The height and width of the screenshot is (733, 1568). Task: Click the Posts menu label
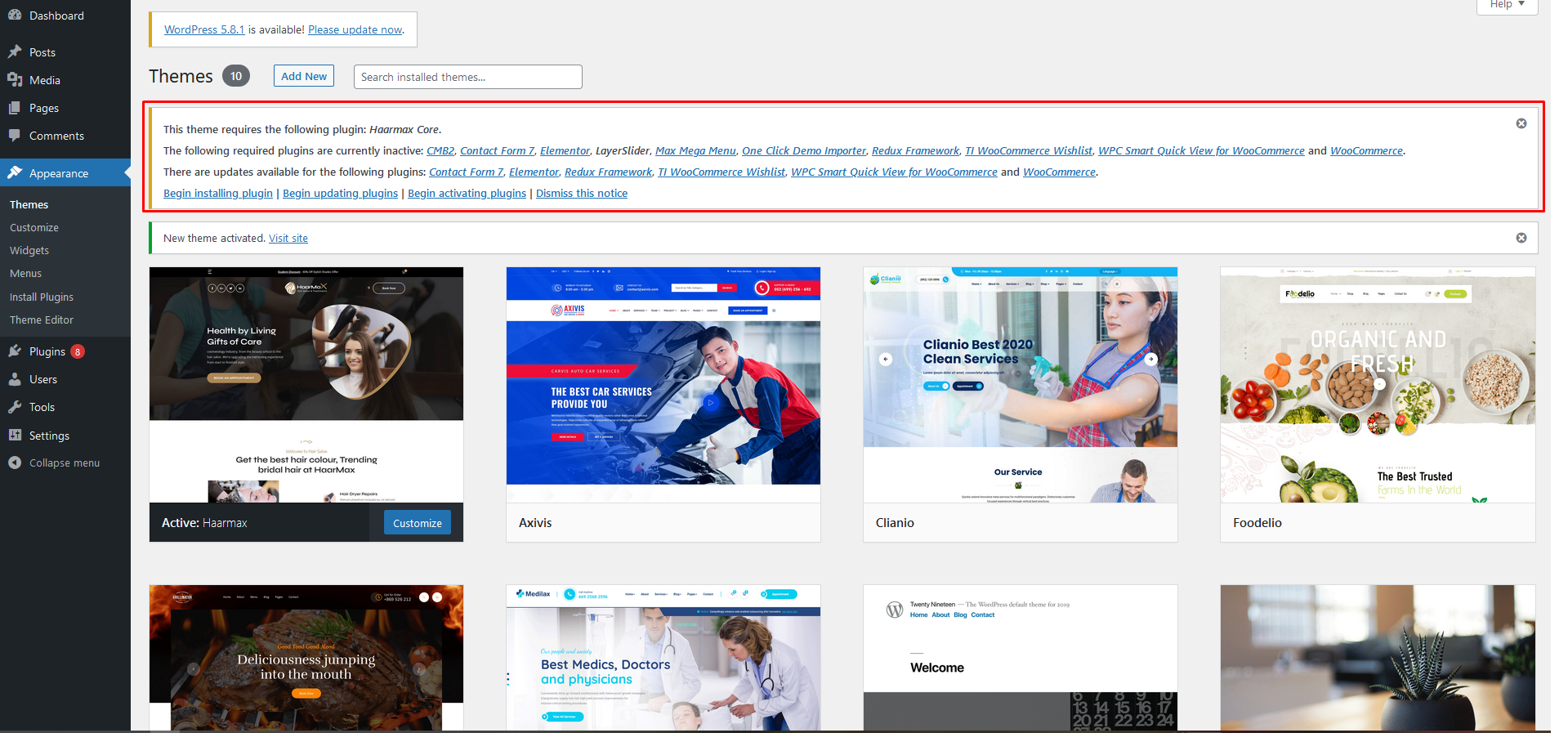pyautogui.click(x=42, y=52)
